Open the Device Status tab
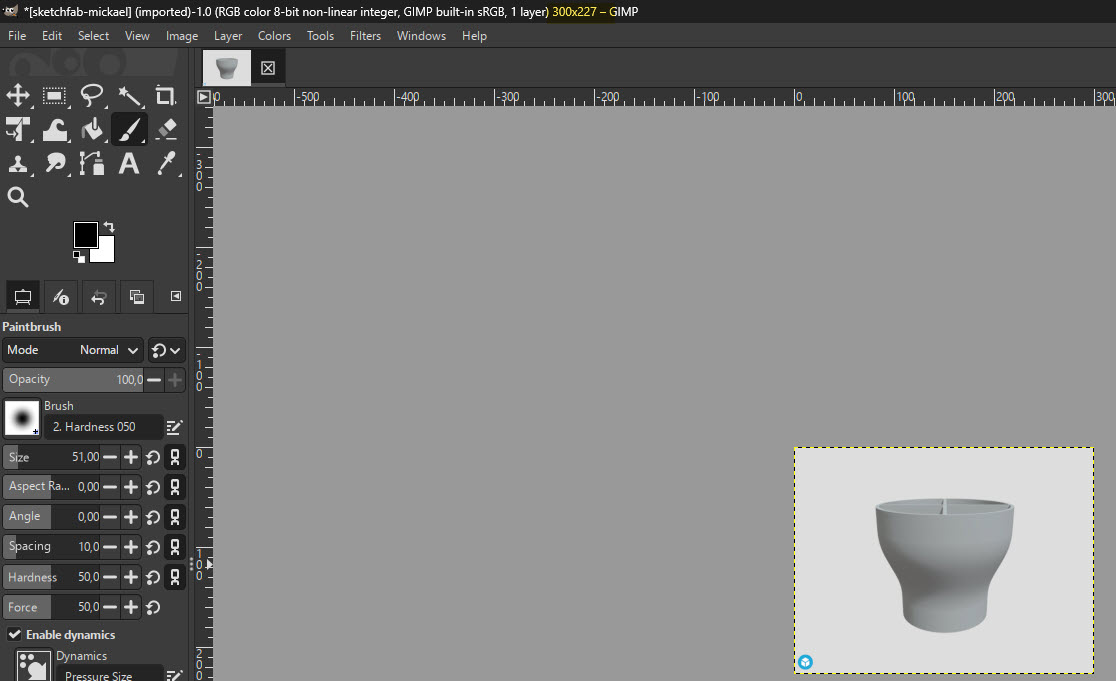Image resolution: width=1116 pixels, height=681 pixels. click(x=61, y=297)
